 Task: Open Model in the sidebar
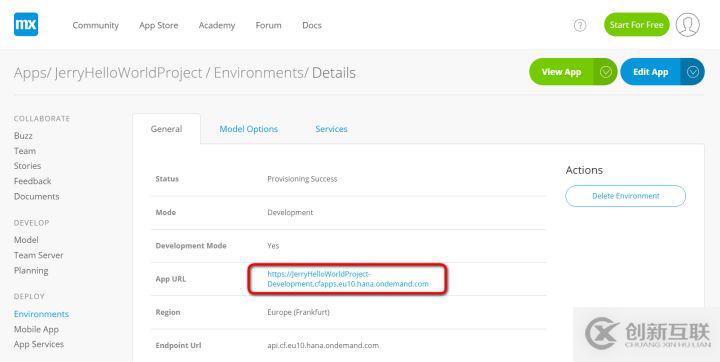coord(26,240)
